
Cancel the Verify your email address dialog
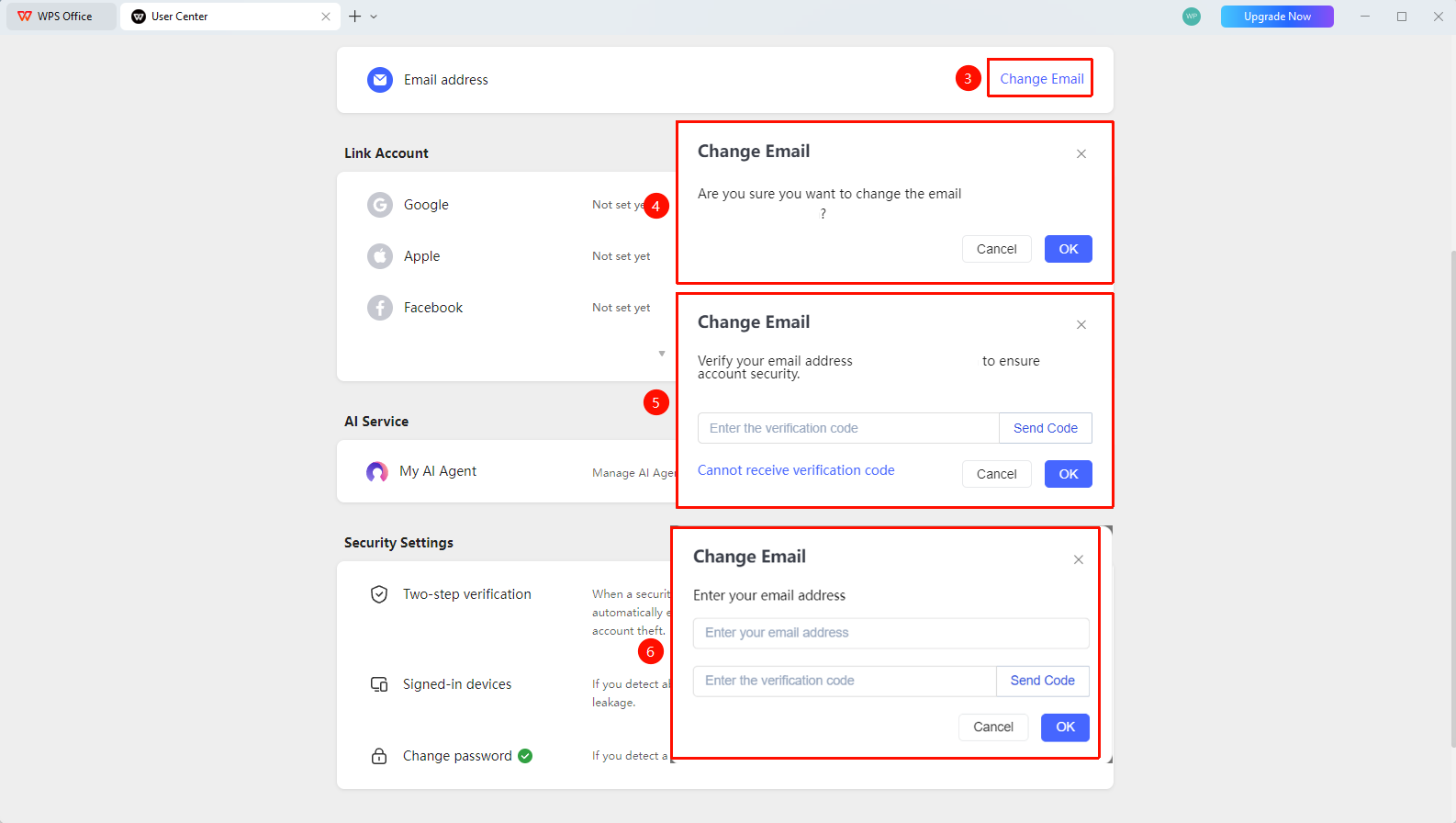click(x=997, y=474)
